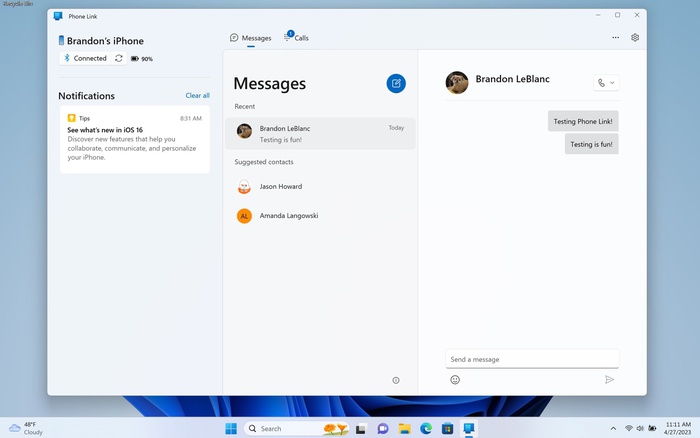Click the 'Testing Phone Link!' message bubble
The image size is (700, 438).
tap(583, 121)
